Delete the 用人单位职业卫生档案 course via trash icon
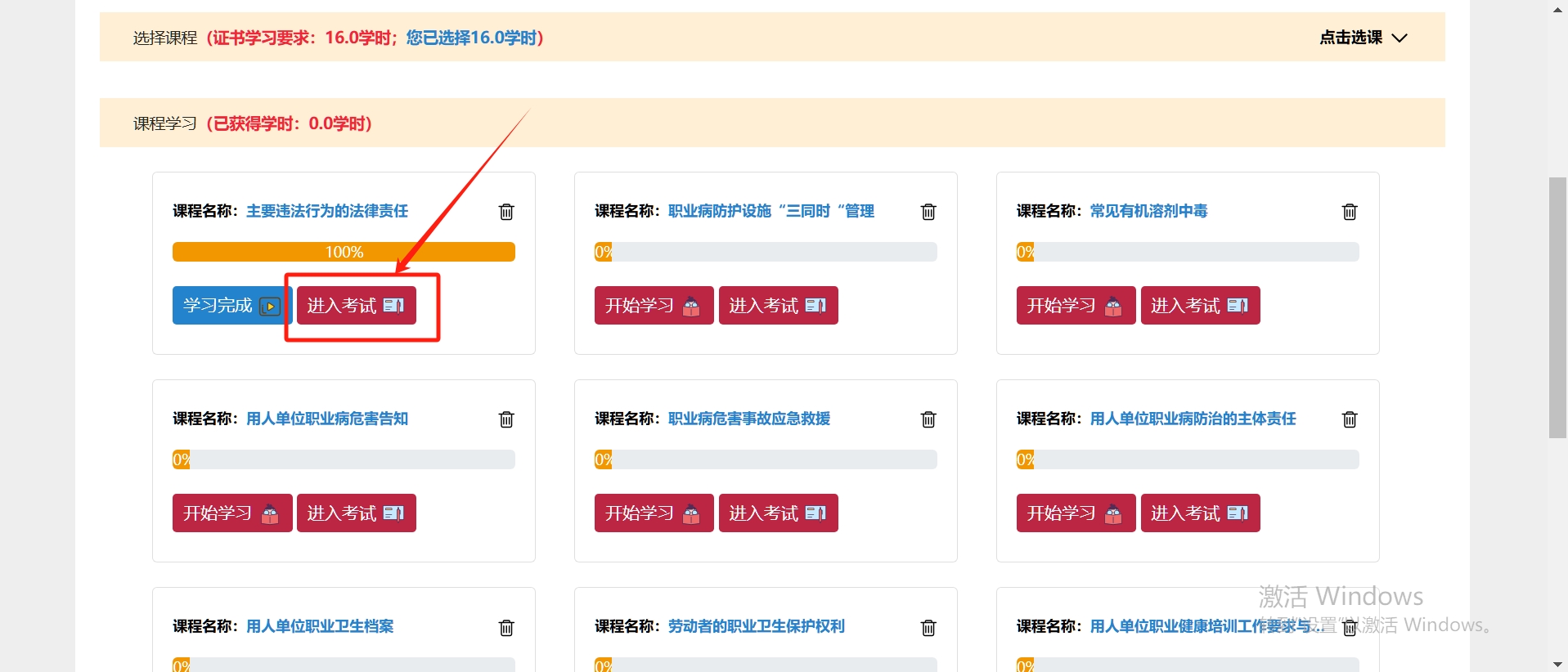Screen dimensions: 1568x672 [x=506, y=628]
